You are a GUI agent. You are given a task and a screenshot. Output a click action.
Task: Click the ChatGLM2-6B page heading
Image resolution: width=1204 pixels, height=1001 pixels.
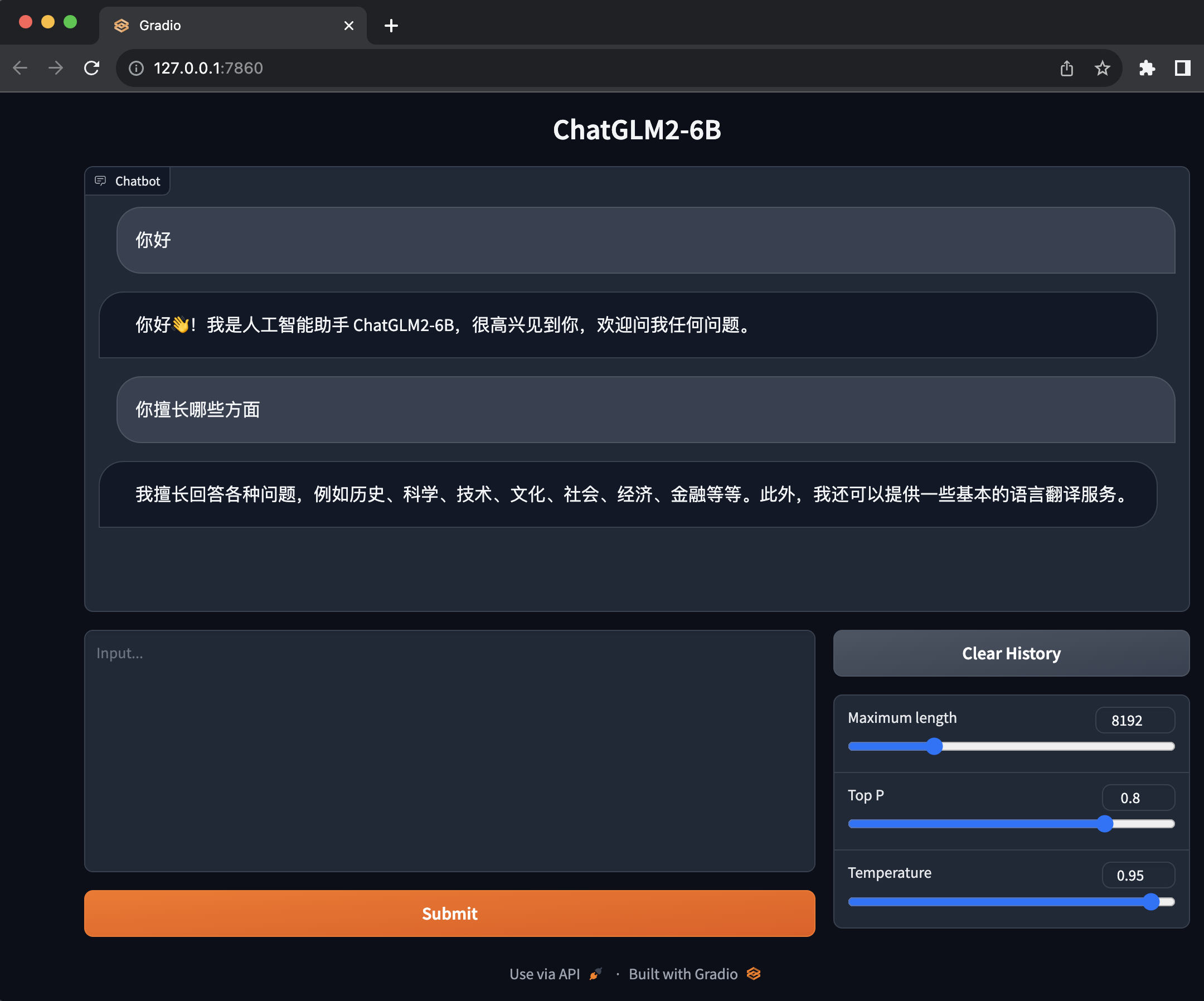pyautogui.click(x=637, y=129)
